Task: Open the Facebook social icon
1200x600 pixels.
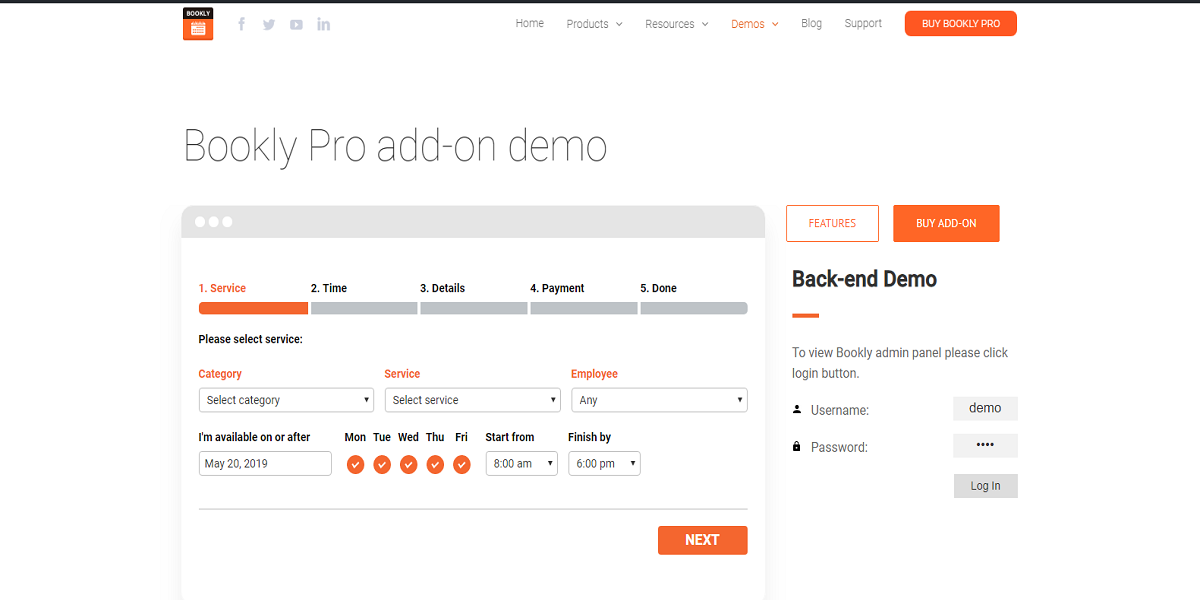Action: click(x=241, y=24)
